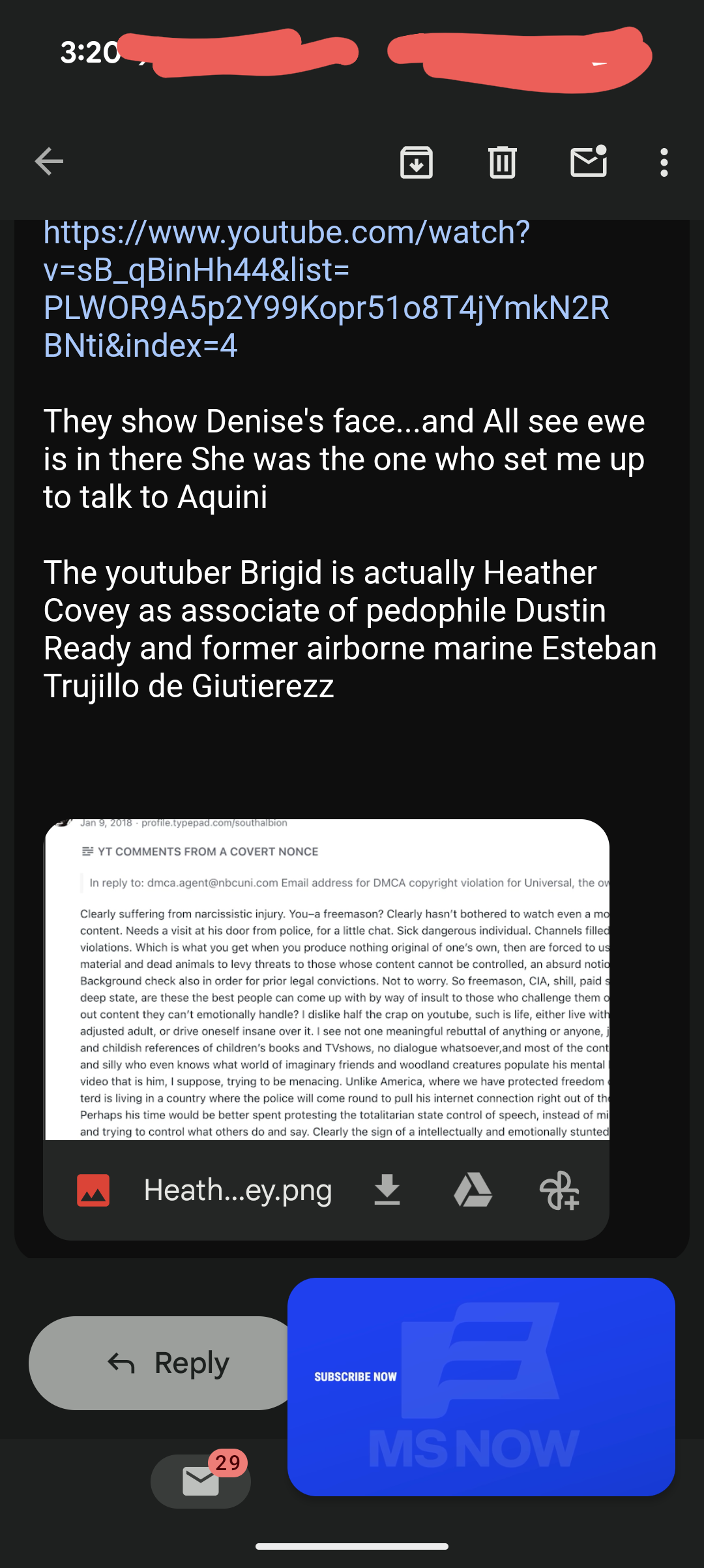704x1568 pixels.
Task: Tap the red image file type icon
Action: coord(93,1190)
